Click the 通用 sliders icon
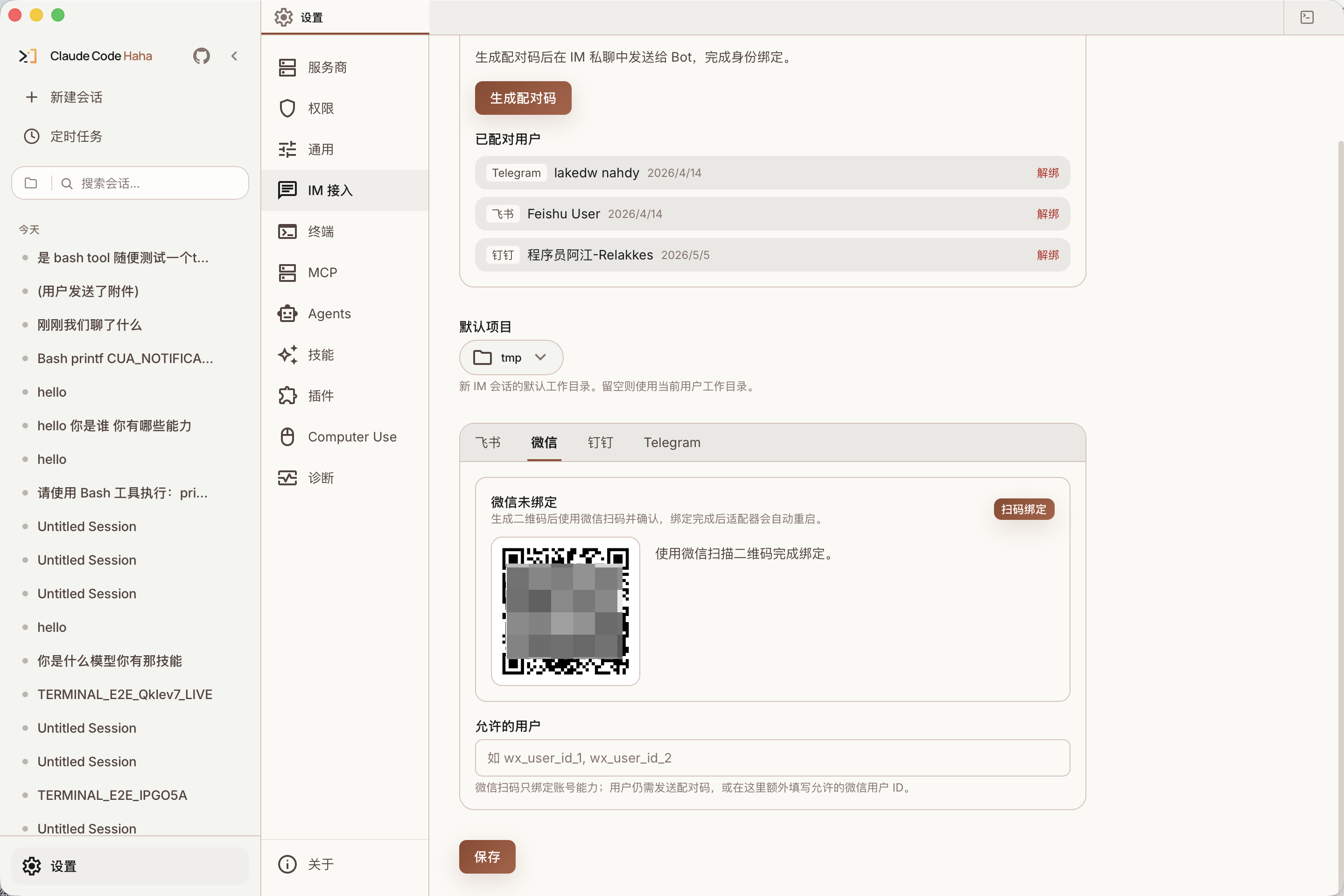Image resolution: width=1344 pixels, height=896 pixels. [287, 150]
